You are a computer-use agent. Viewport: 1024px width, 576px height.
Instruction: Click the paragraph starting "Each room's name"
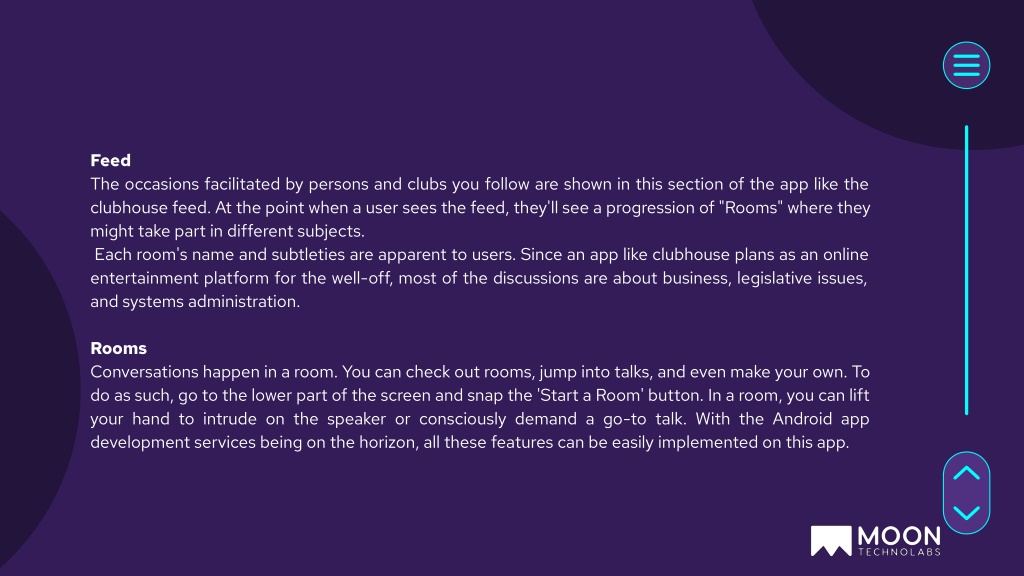click(x=480, y=278)
